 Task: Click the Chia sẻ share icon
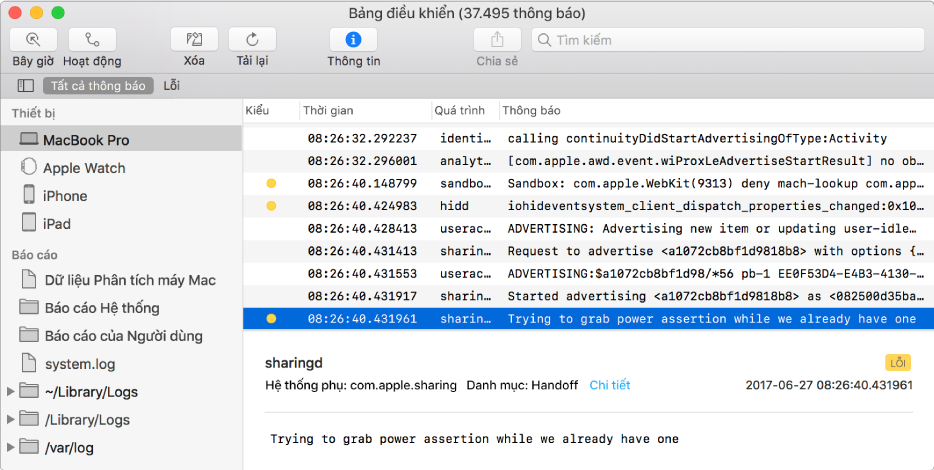click(497, 40)
